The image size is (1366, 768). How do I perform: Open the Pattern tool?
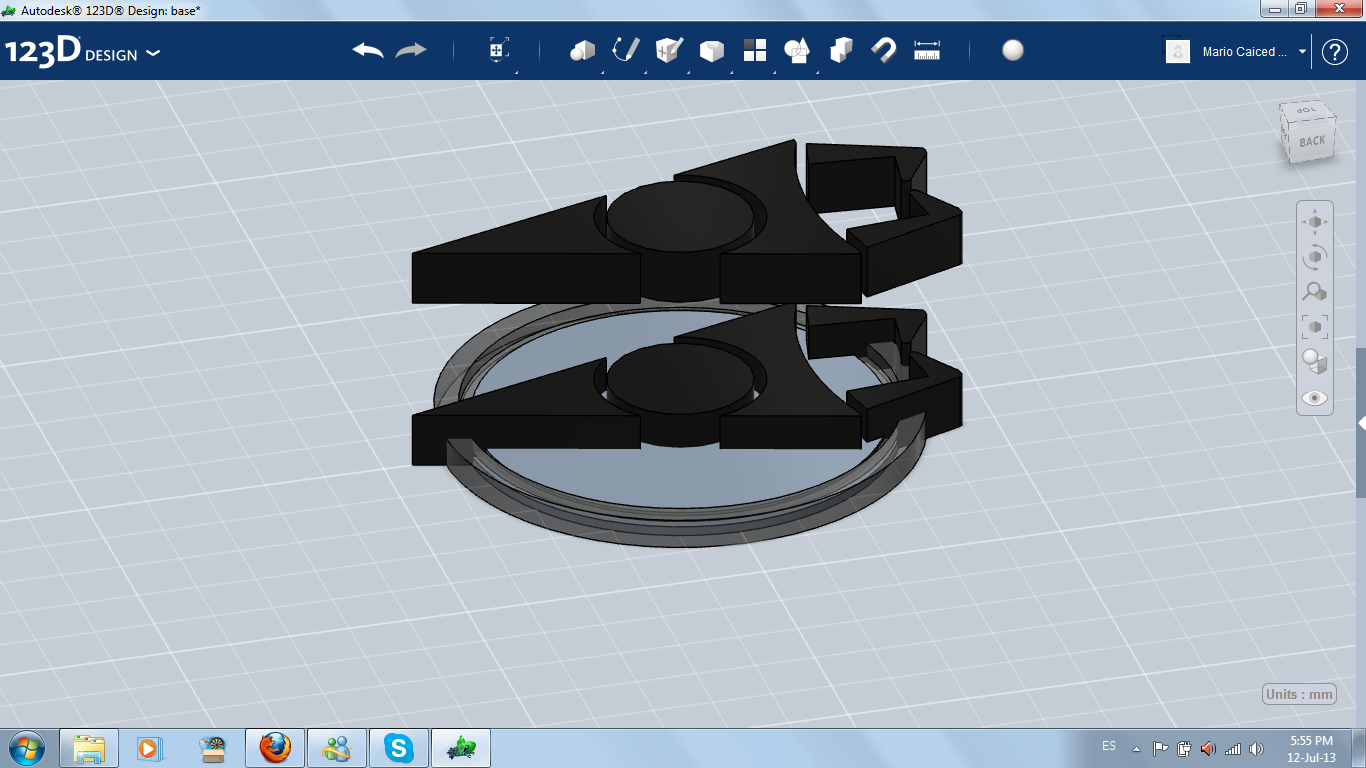click(x=755, y=50)
